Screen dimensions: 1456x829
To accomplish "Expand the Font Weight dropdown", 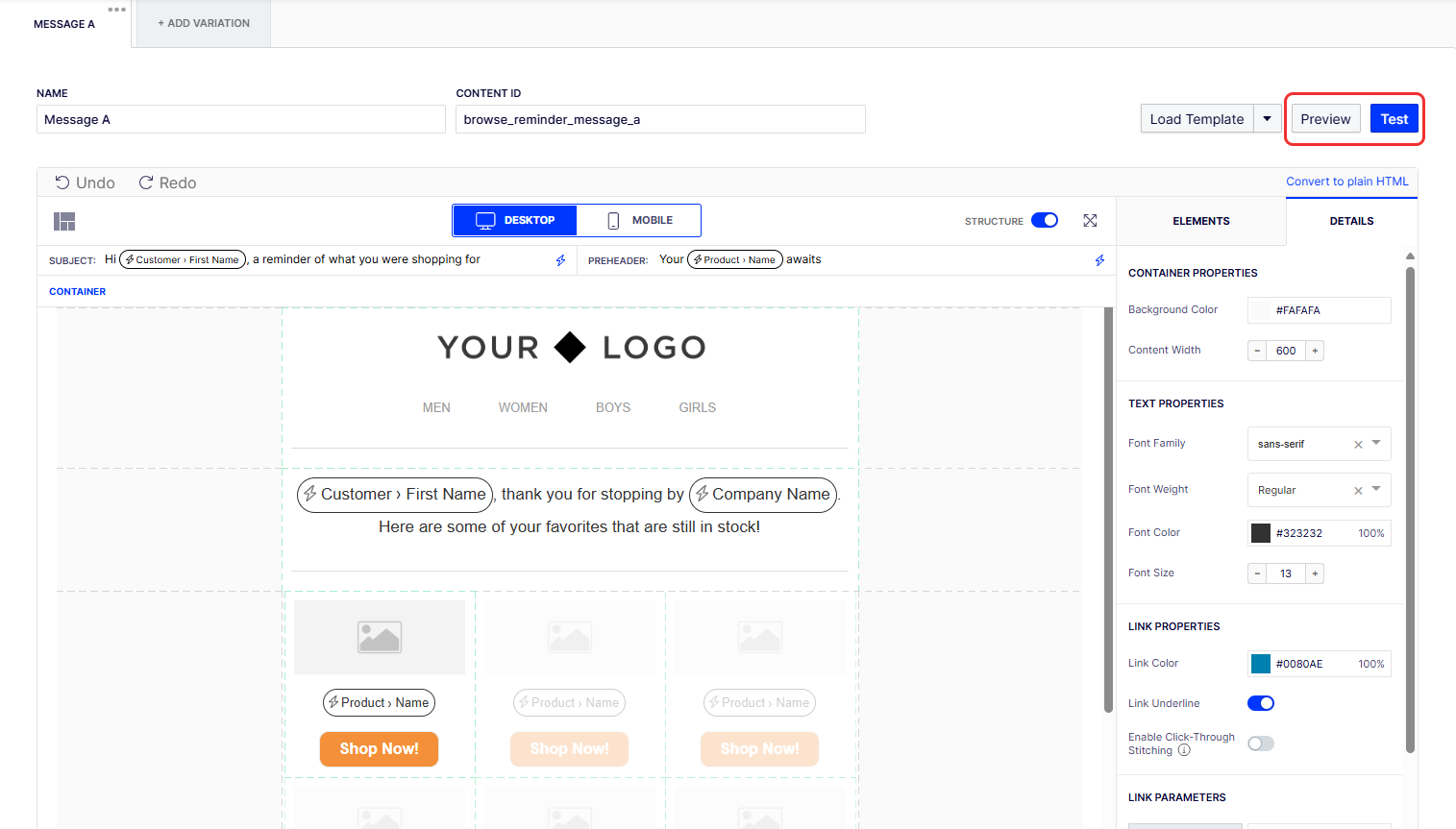I will click(x=1376, y=489).
